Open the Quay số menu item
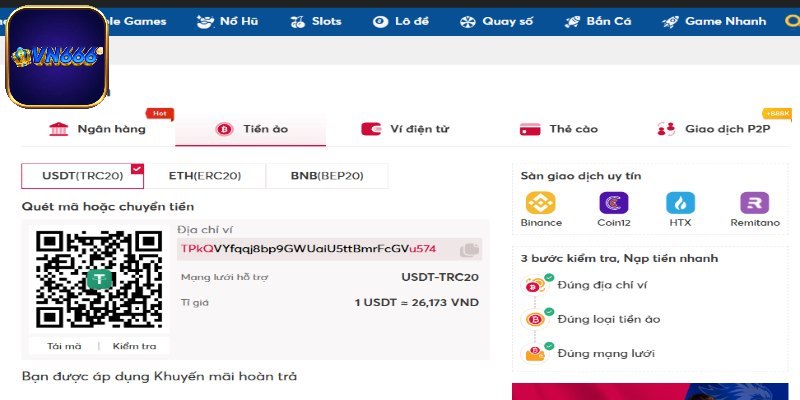Viewport: 800px width, 400px height. tap(496, 21)
